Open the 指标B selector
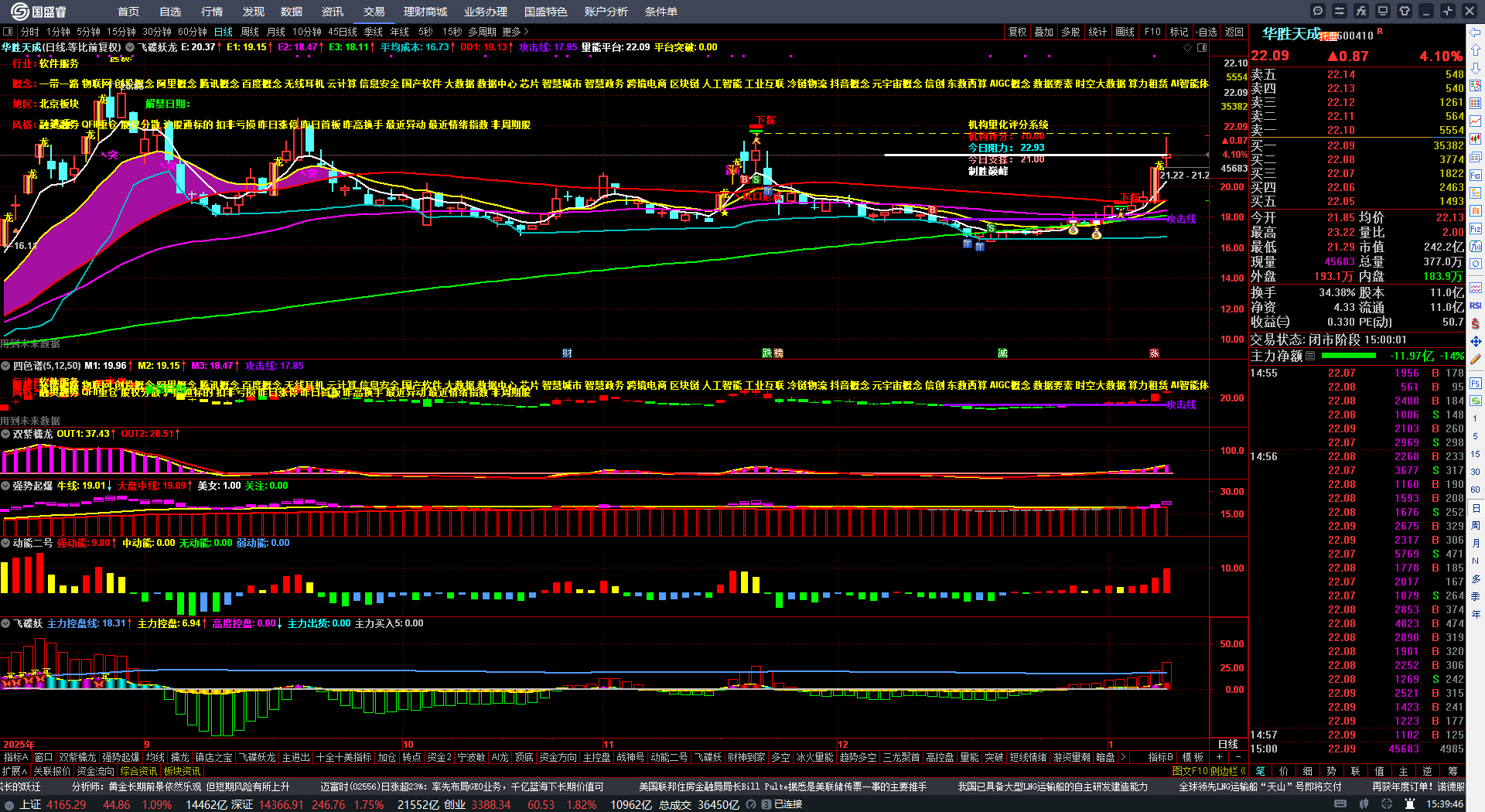The height and width of the screenshot is (812, 1485). tap(1160, 758)
